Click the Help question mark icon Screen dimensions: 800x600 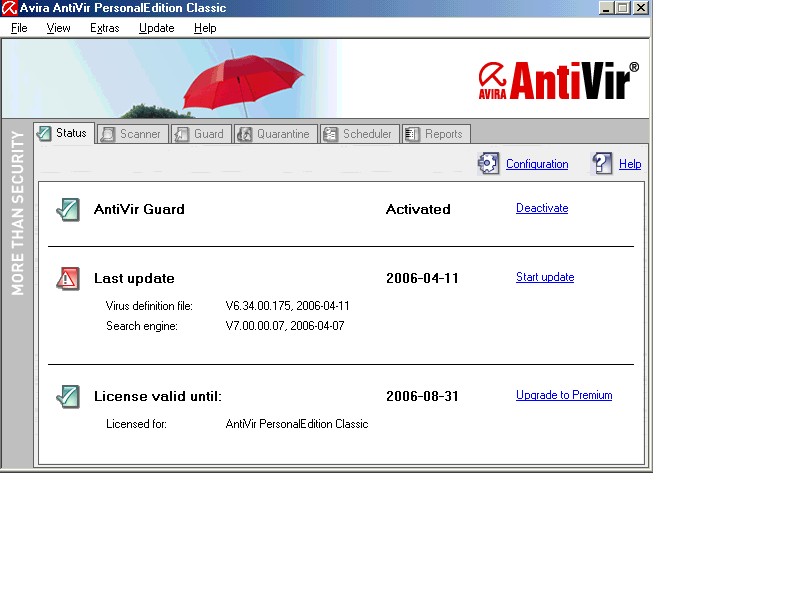602,163
